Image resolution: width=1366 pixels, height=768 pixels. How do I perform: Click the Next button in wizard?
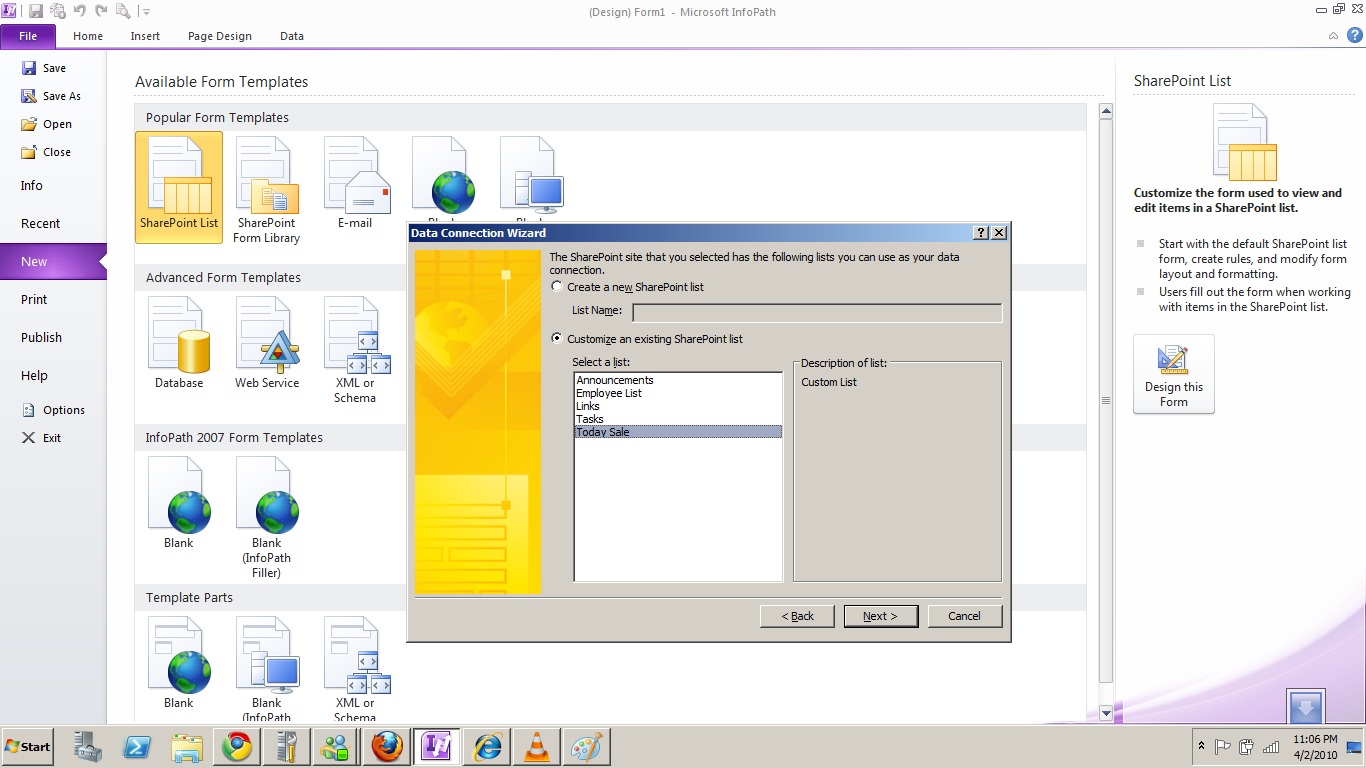coord(880,616)
